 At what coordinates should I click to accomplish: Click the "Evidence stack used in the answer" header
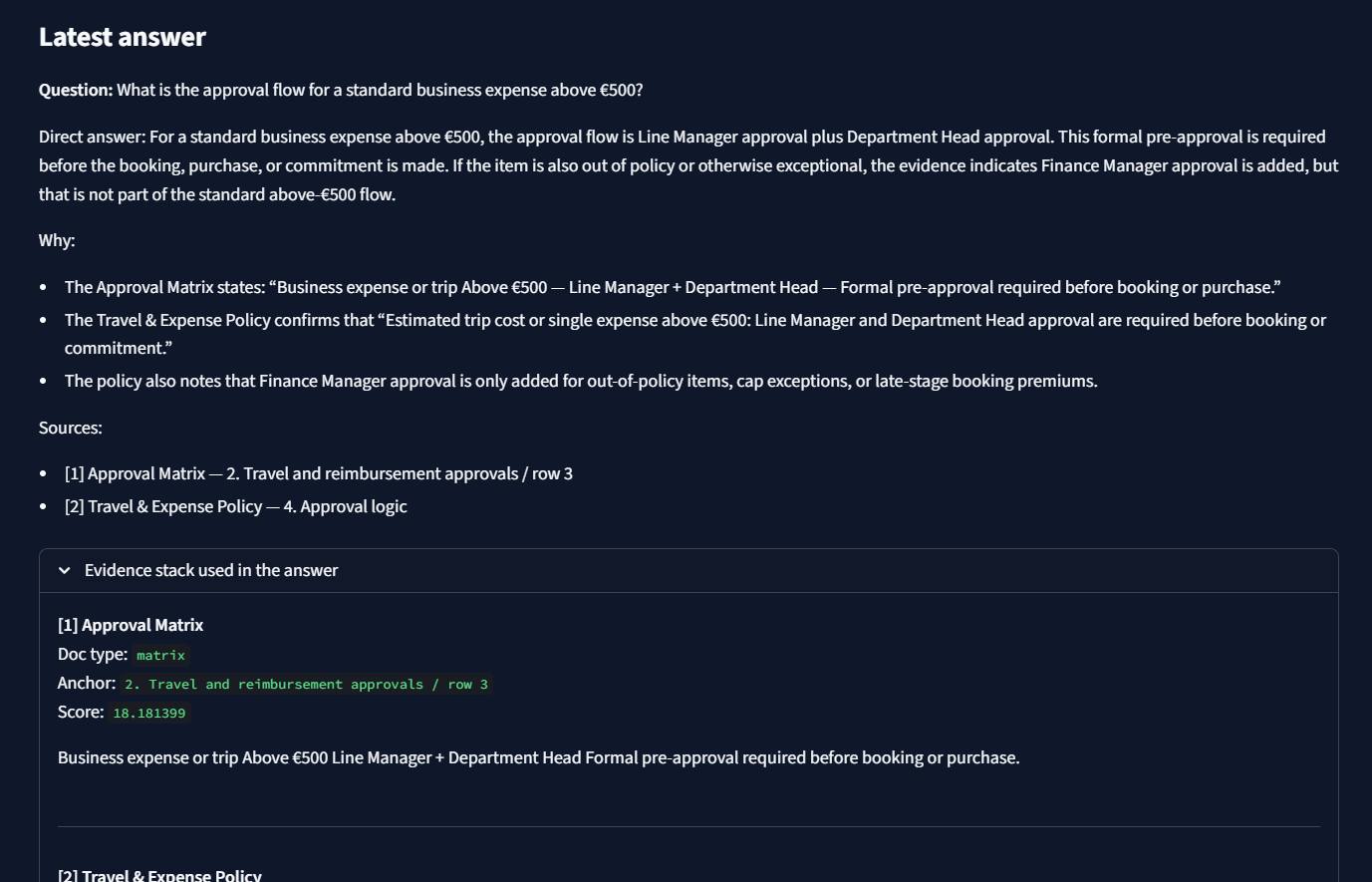(211, 571)
